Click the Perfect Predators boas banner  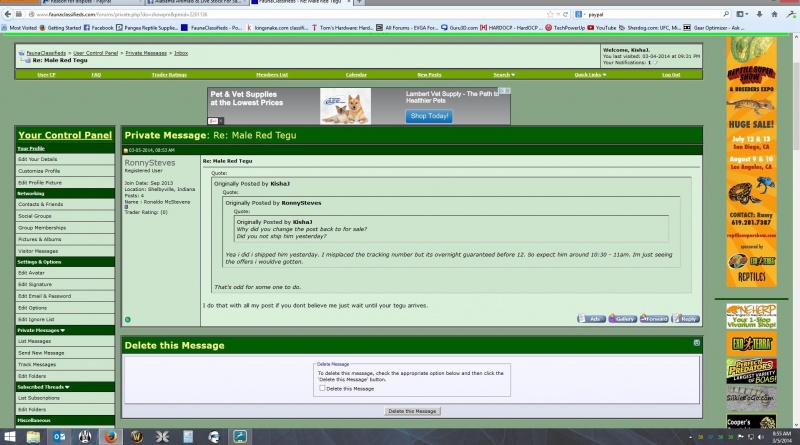pos(752,371)
